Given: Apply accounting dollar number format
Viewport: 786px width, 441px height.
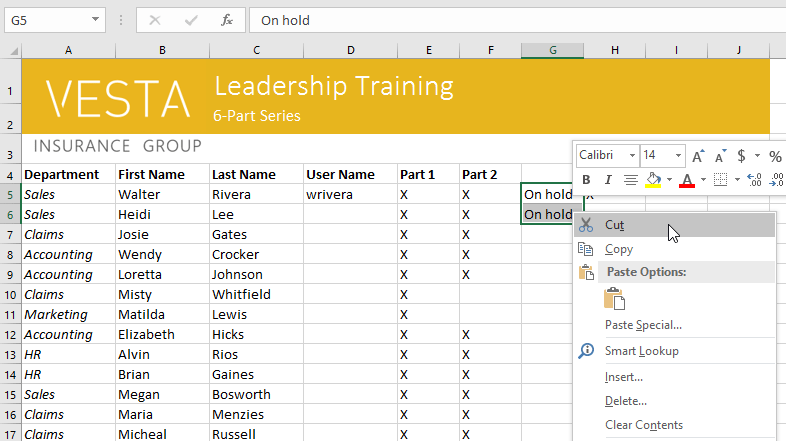Looking at the screenshot, I should 741,156.
